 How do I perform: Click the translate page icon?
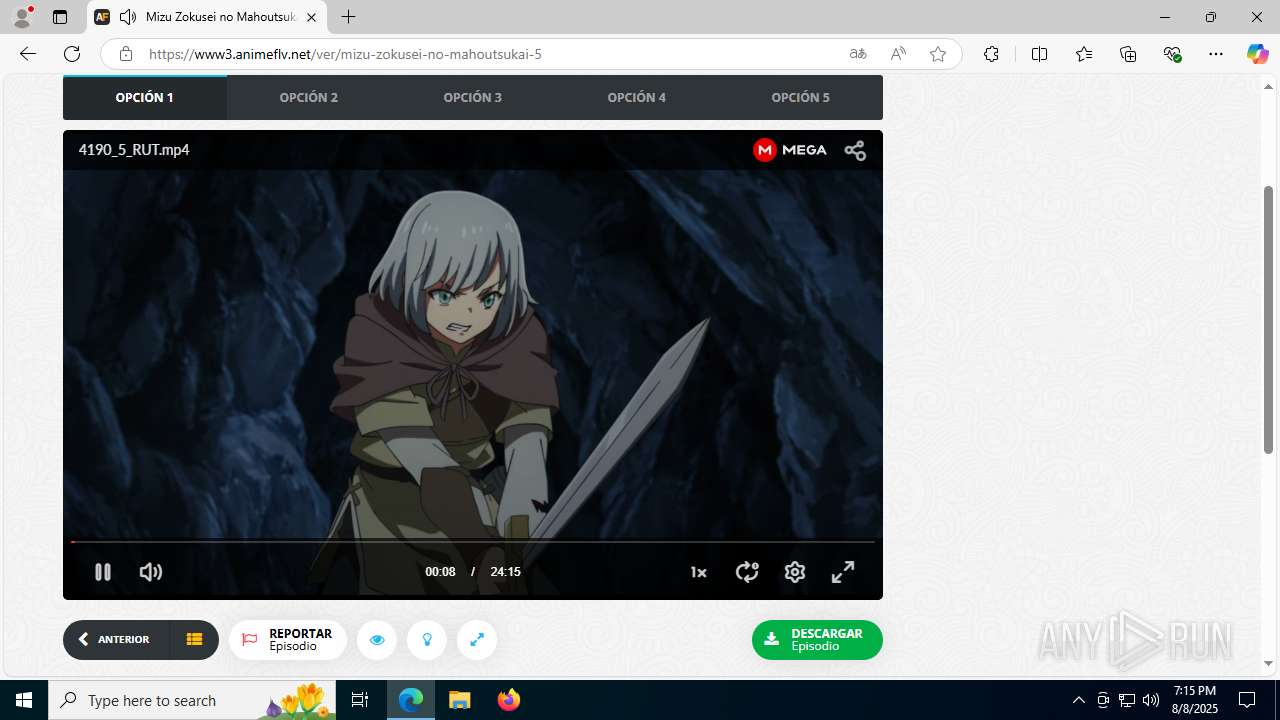pyautogui.click(x=858, y=54)
